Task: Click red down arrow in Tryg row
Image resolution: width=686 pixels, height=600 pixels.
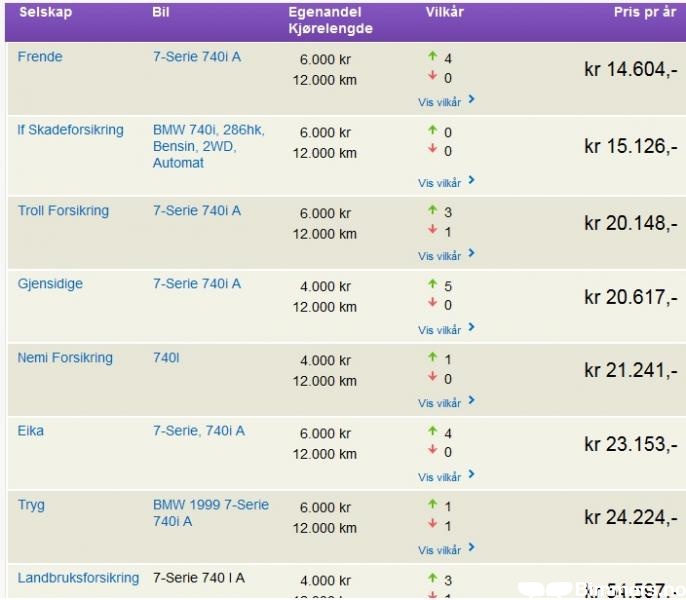Action: [x=432, y=524]
